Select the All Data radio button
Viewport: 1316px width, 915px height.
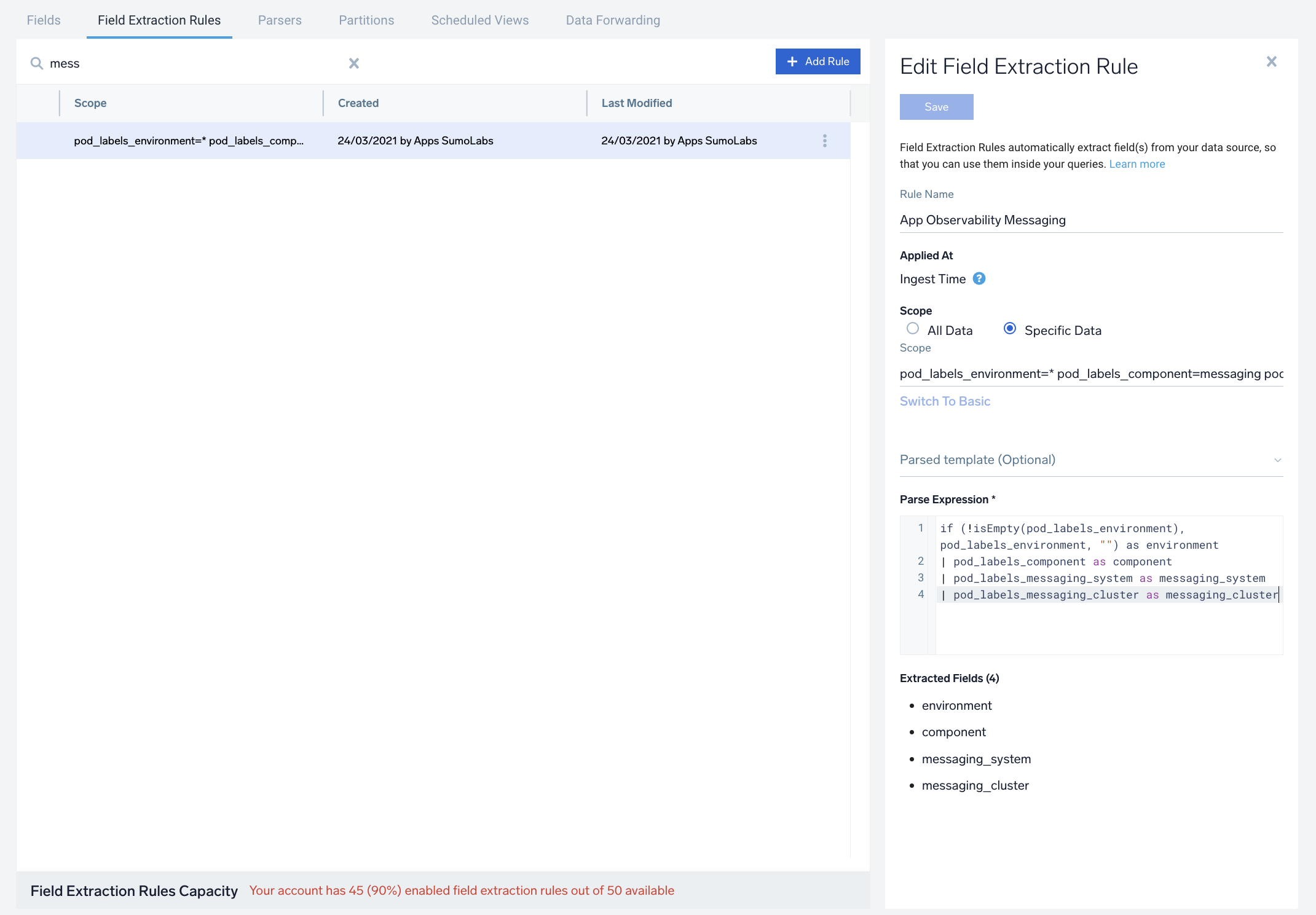(910, 330)
